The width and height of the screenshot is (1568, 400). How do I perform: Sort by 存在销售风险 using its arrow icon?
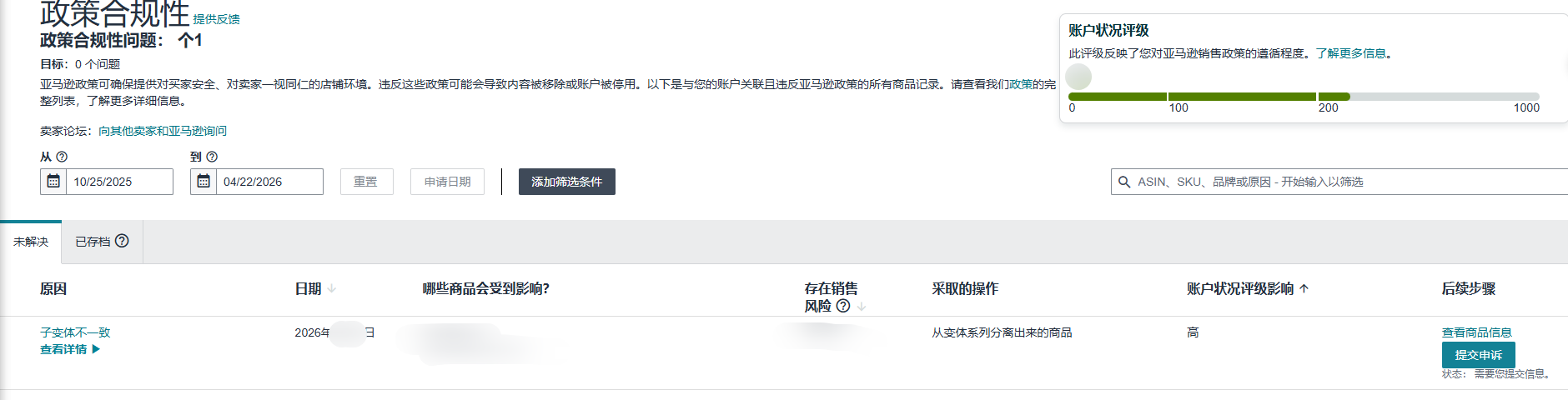coord(862,307)
